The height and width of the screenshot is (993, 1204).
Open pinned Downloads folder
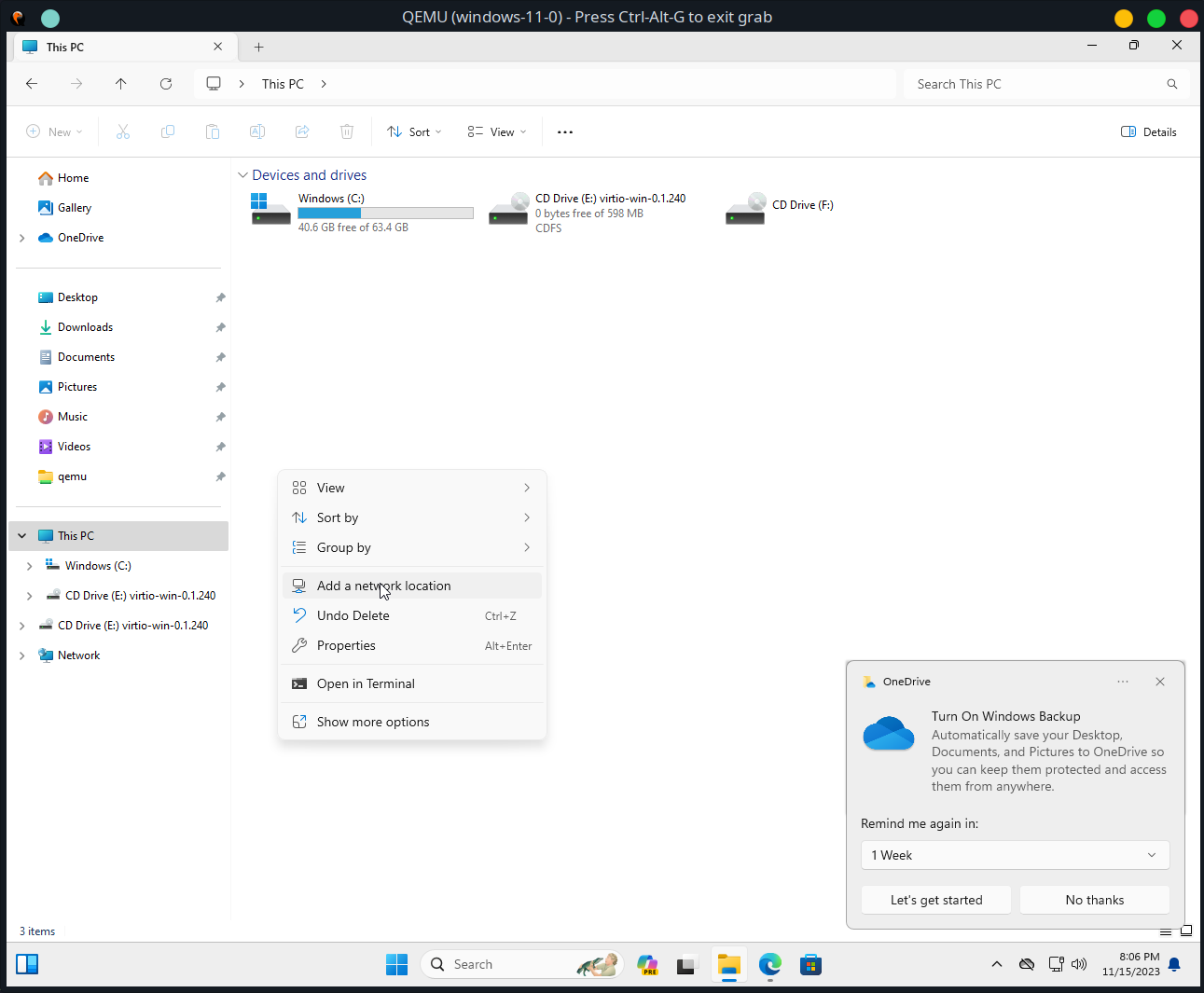(x=118, y=327)
